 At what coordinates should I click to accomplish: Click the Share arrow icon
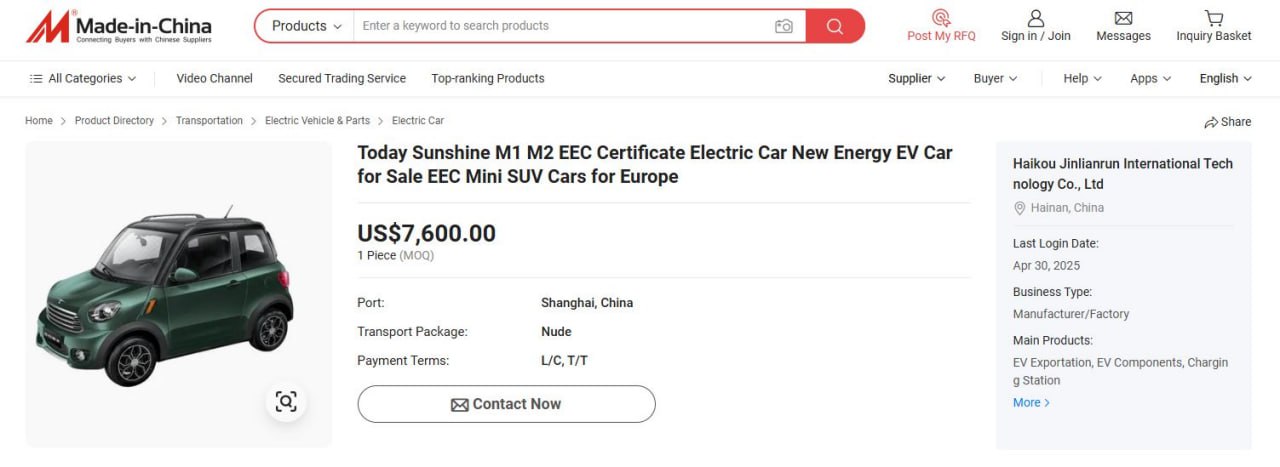coord(1211,122)
